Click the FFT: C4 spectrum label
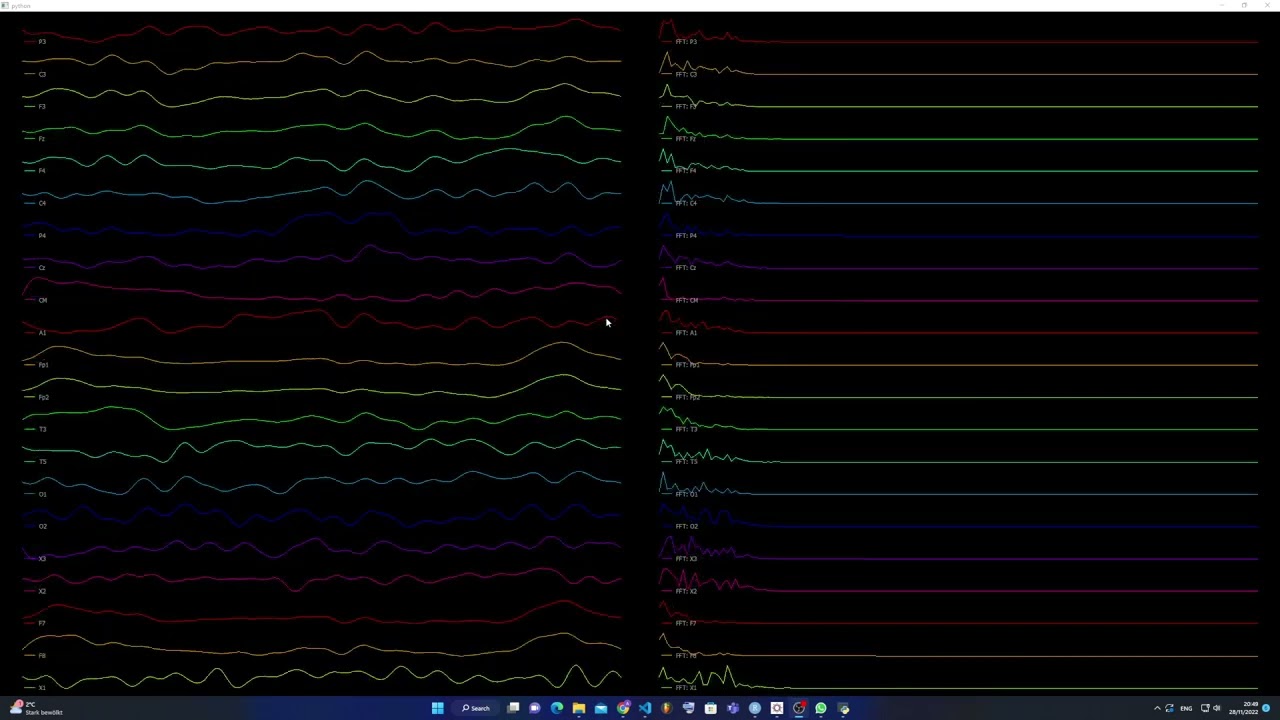 pyautogui.click(x=686, y=203)
